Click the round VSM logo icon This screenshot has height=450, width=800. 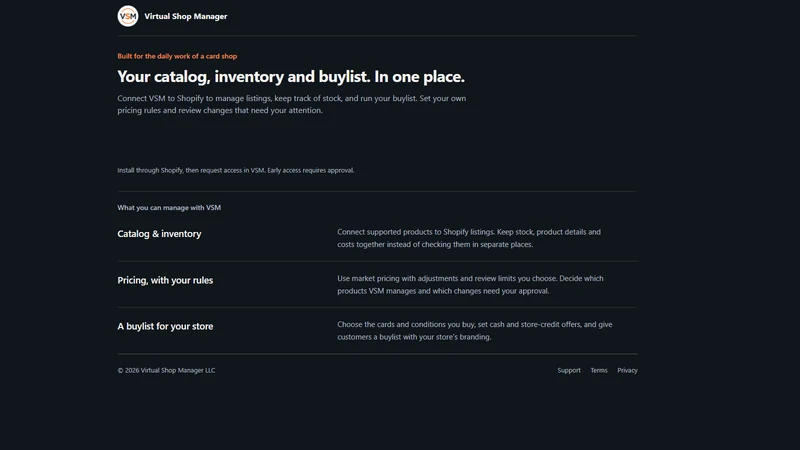128,16
